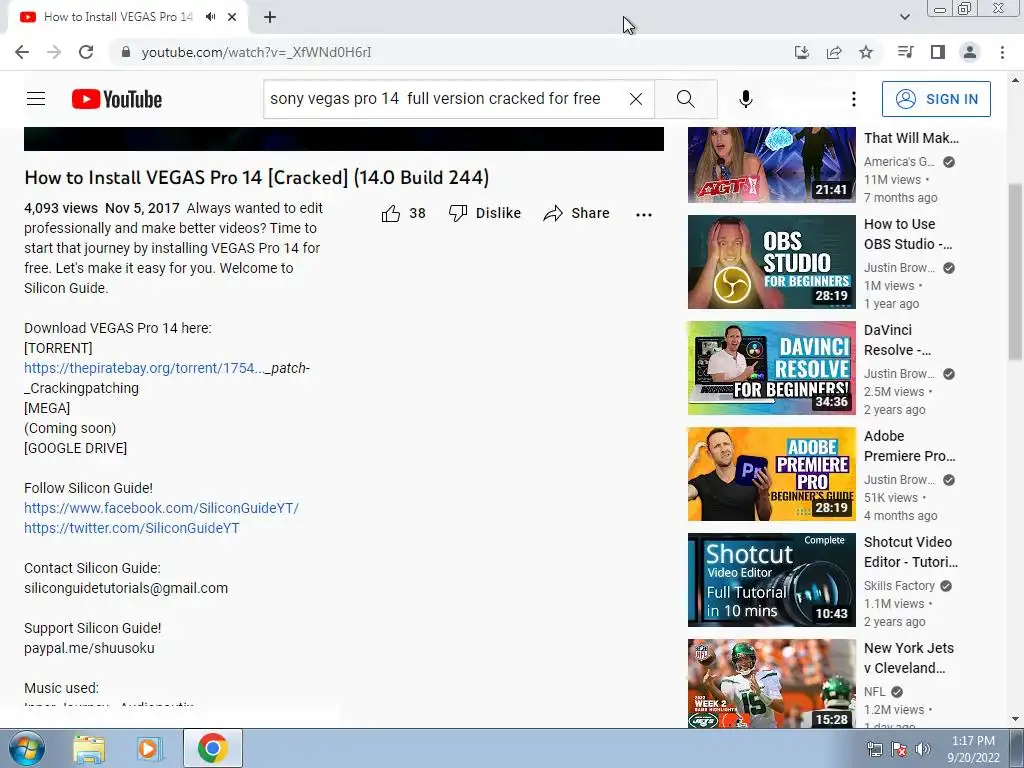Open the media controls icon in Chrome toolbar

pyautogui.click(x=905, y=52)
